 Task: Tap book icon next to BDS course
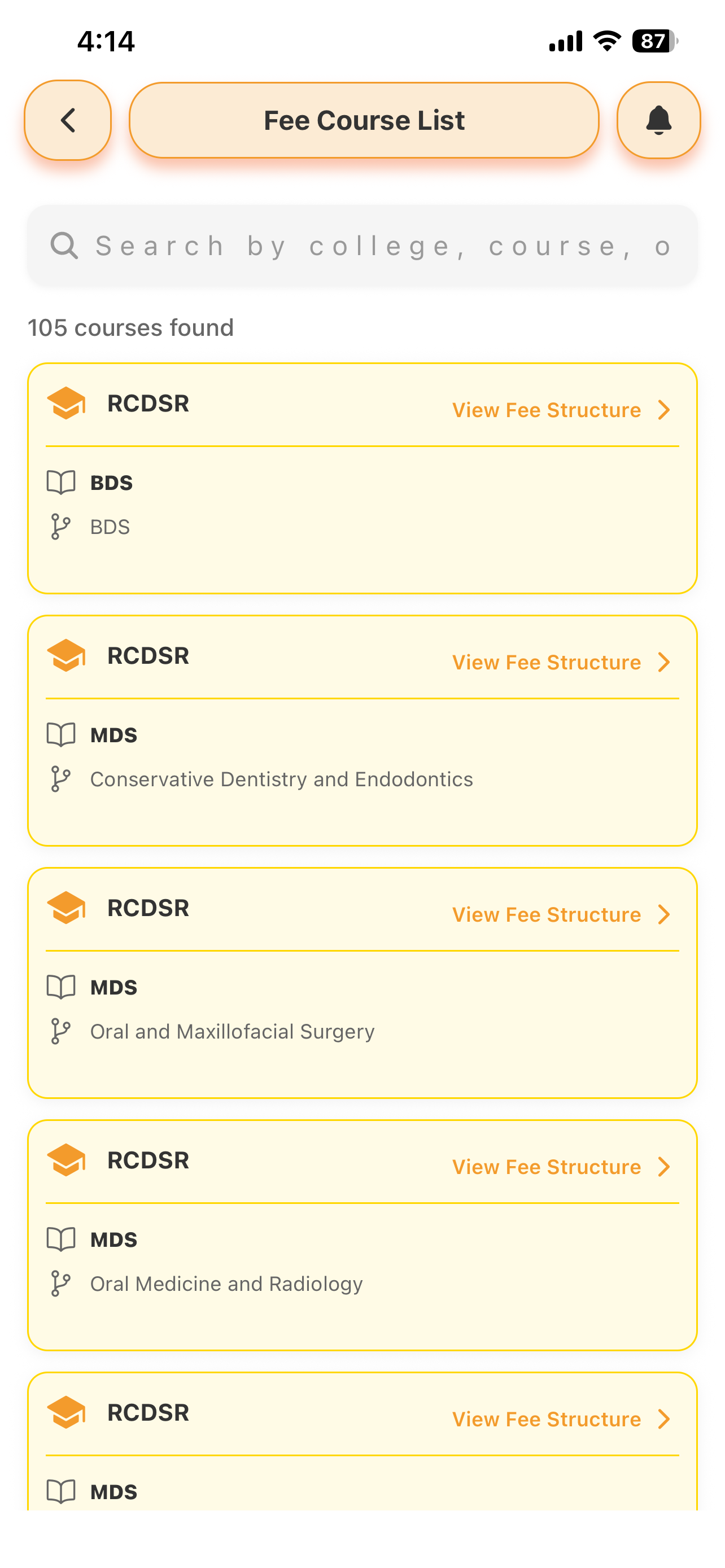(61, 482)
